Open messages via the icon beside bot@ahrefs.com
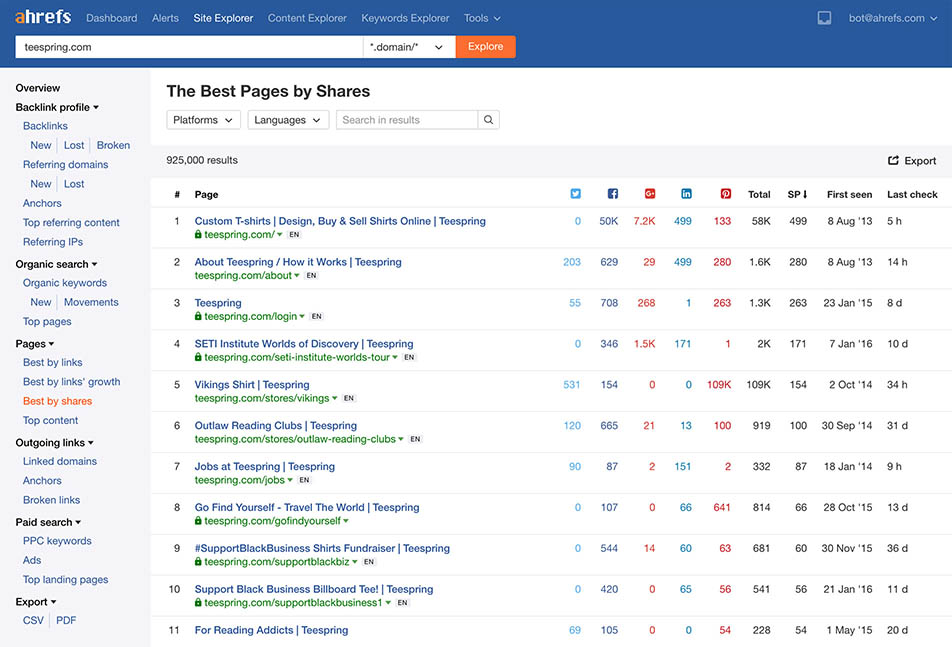This screenshot has width=952, height=647. [x=825, y=16]
